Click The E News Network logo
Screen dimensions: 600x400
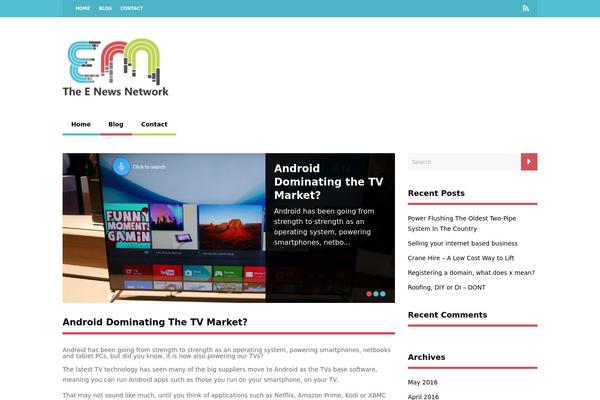click(116, 68)
